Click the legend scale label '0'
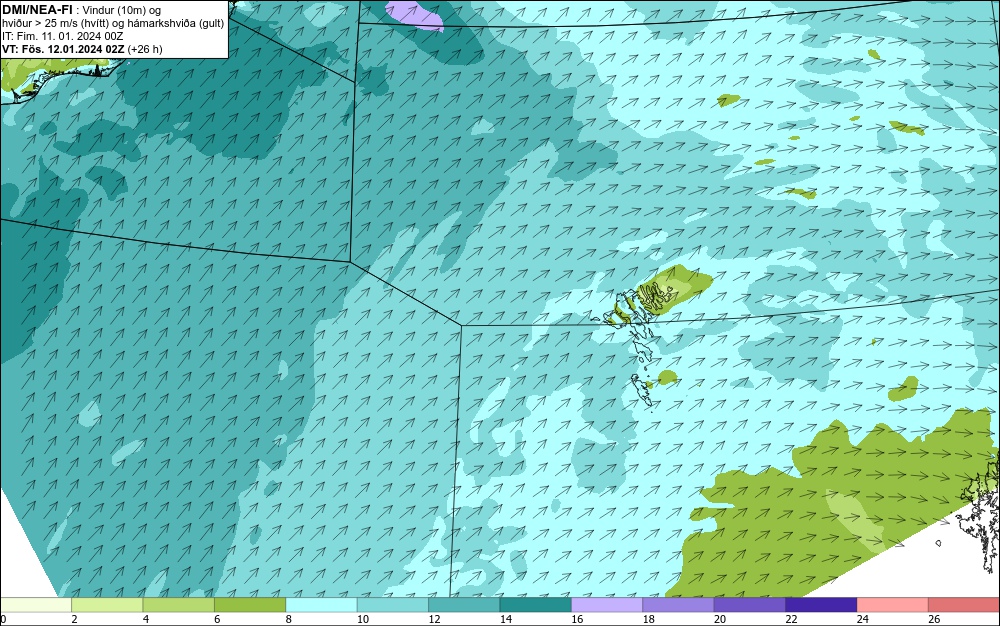 pyautogui.click(x=3, y=619)
